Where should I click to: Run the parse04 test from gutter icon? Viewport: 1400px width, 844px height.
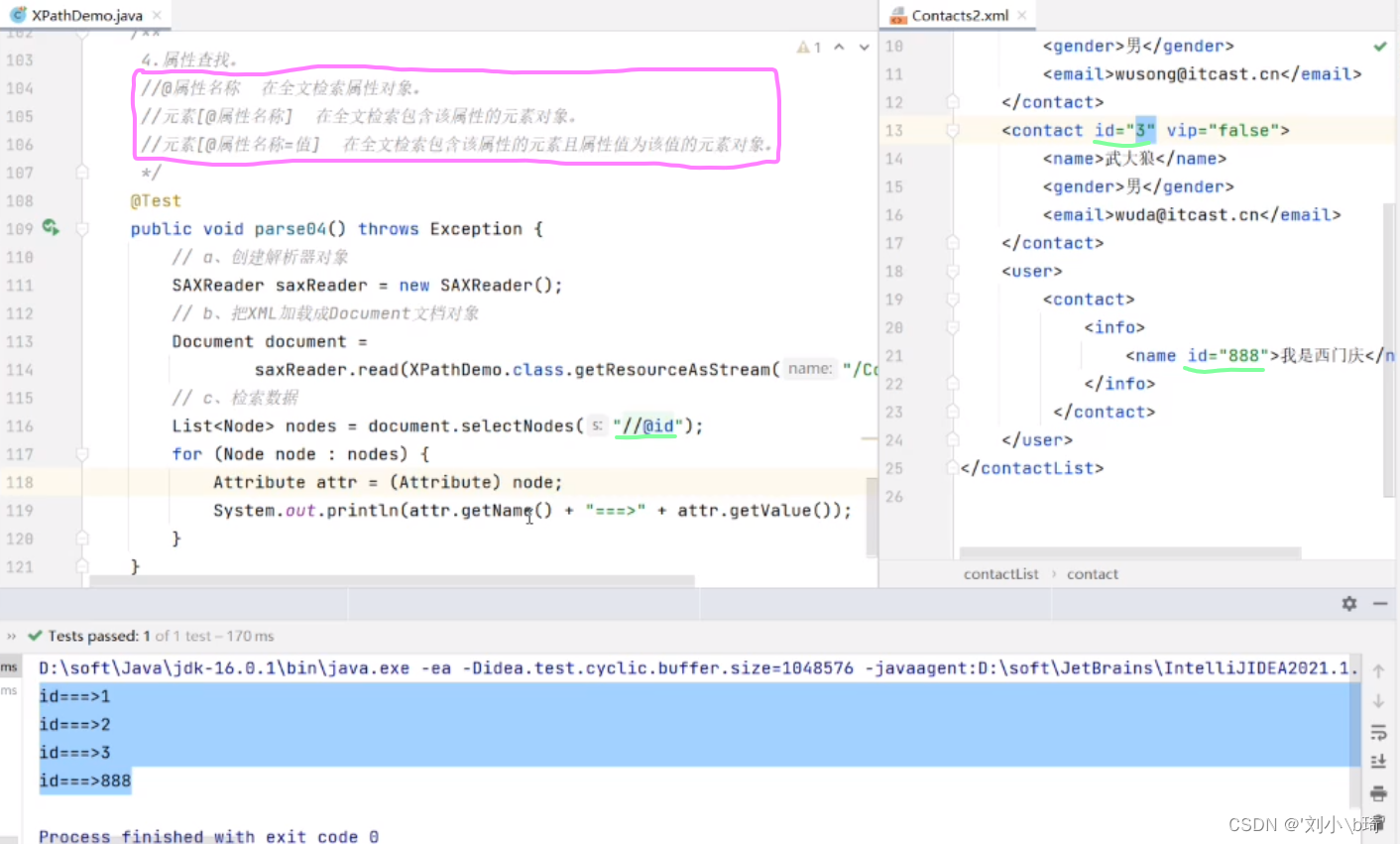51,228
